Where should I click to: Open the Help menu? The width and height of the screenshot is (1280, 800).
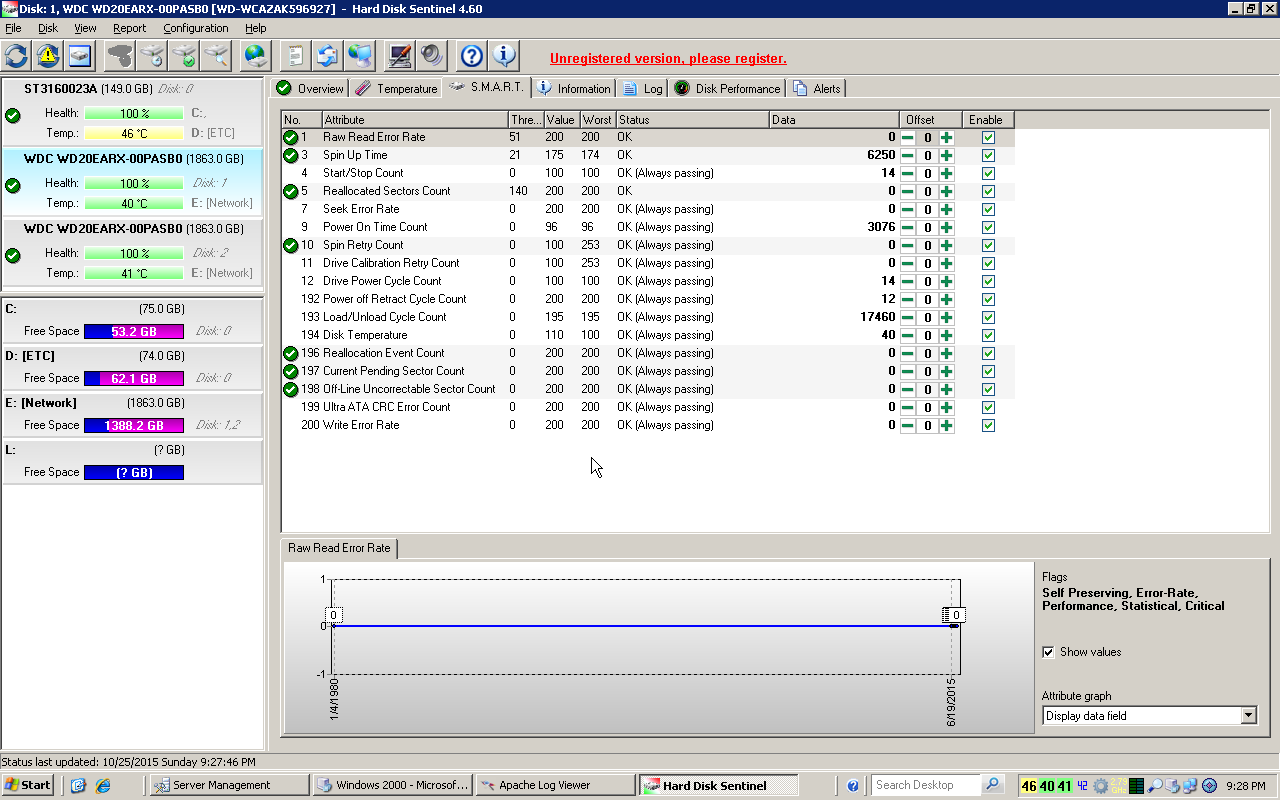tap(256, 28)
